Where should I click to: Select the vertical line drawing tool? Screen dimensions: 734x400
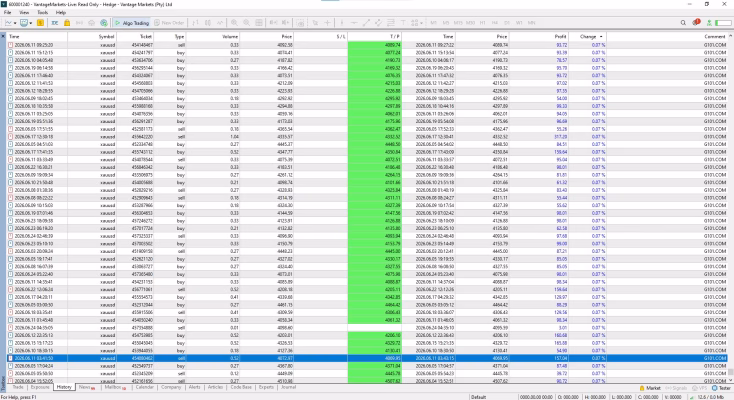pos(342,22)
